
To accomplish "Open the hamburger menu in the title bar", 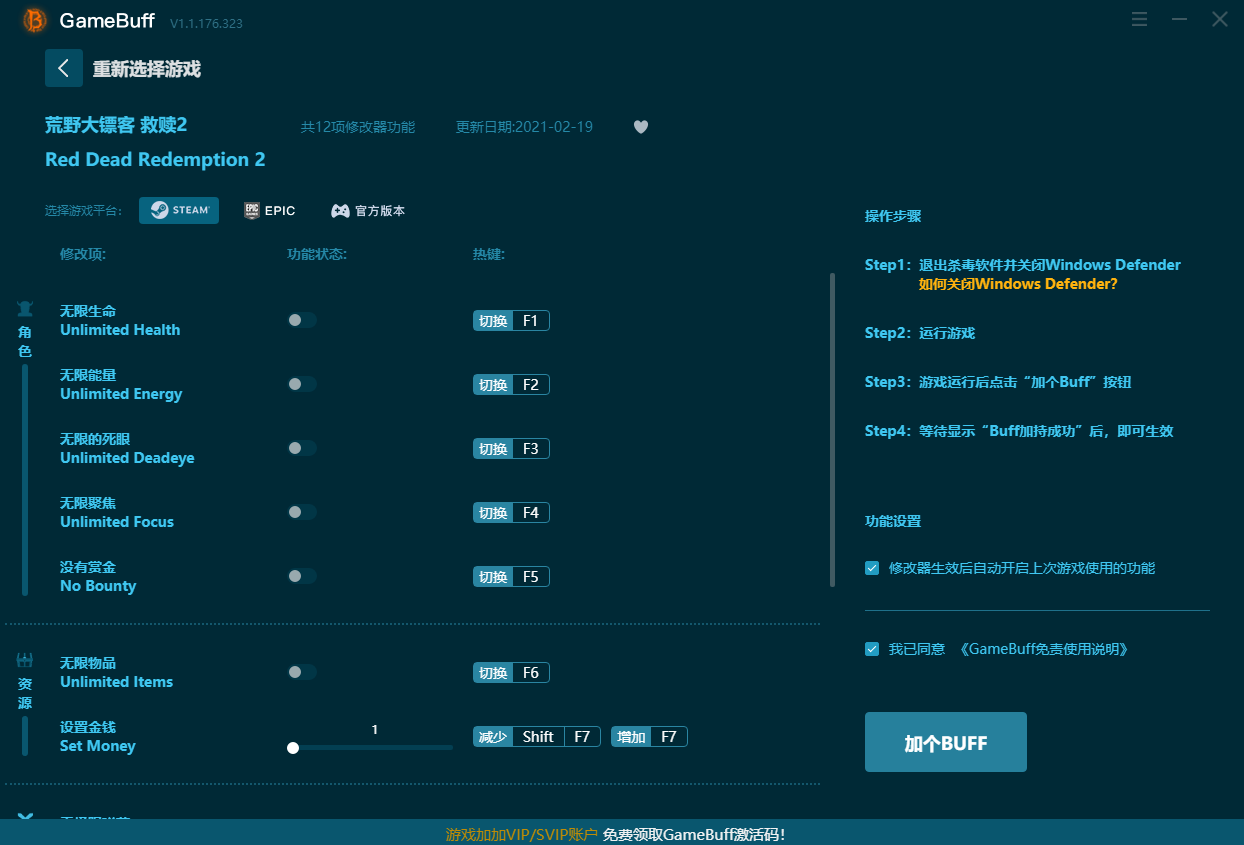I will coord(1139,19).
